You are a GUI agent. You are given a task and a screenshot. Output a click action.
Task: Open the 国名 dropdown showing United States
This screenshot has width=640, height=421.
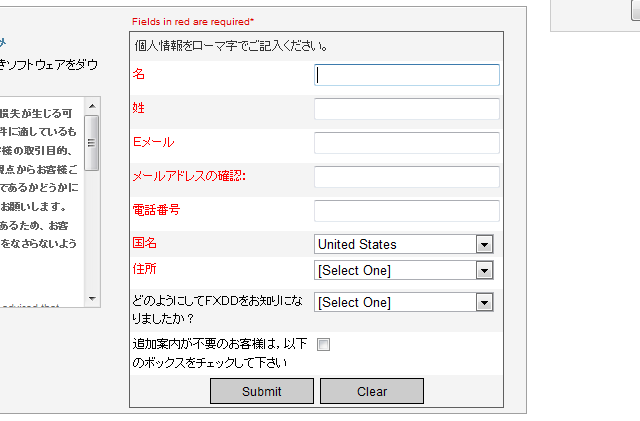pos(404,244)
